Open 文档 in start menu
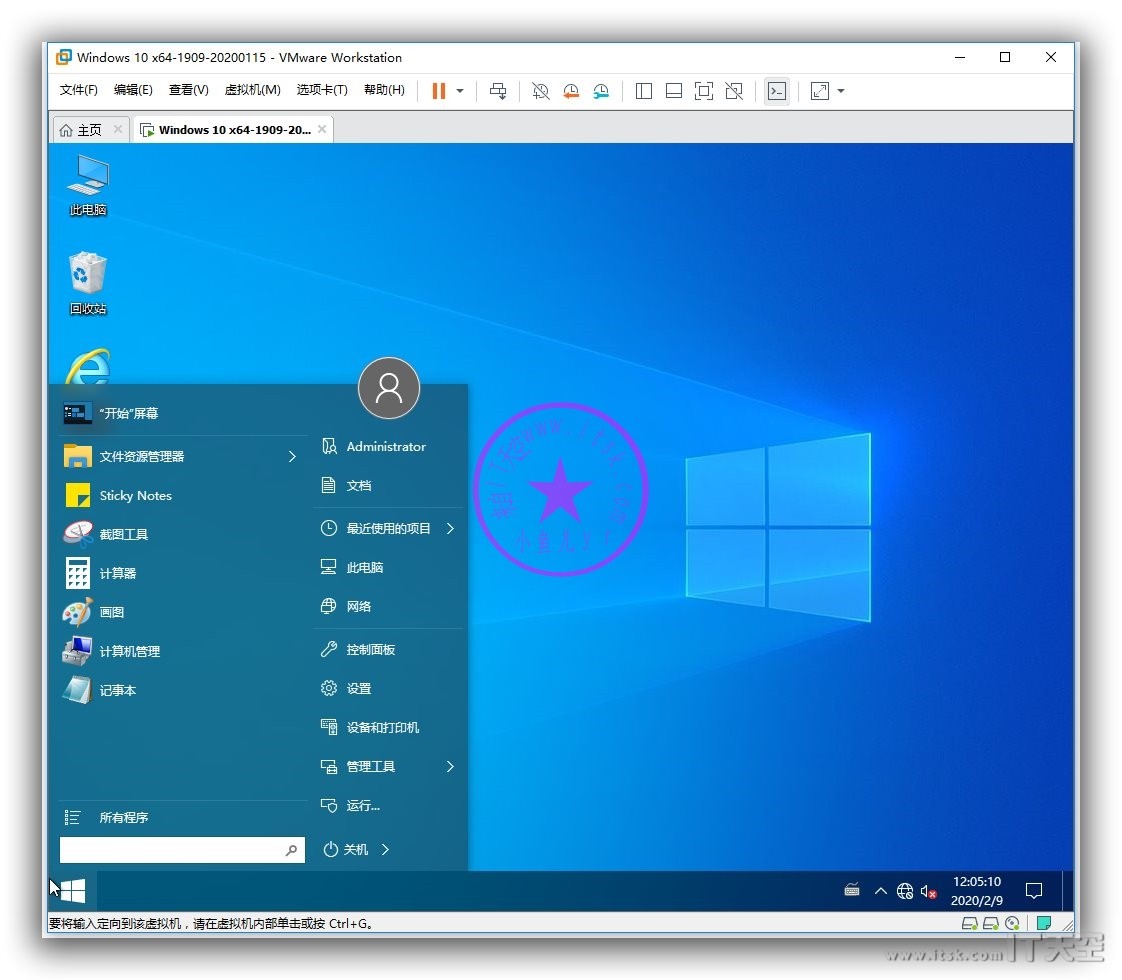The width and height of the screenshot is (1122, 980). pos(389,486)
